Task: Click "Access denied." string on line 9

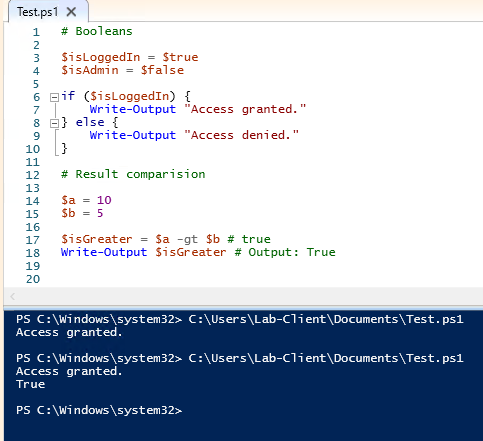Action: pos(241,135)
